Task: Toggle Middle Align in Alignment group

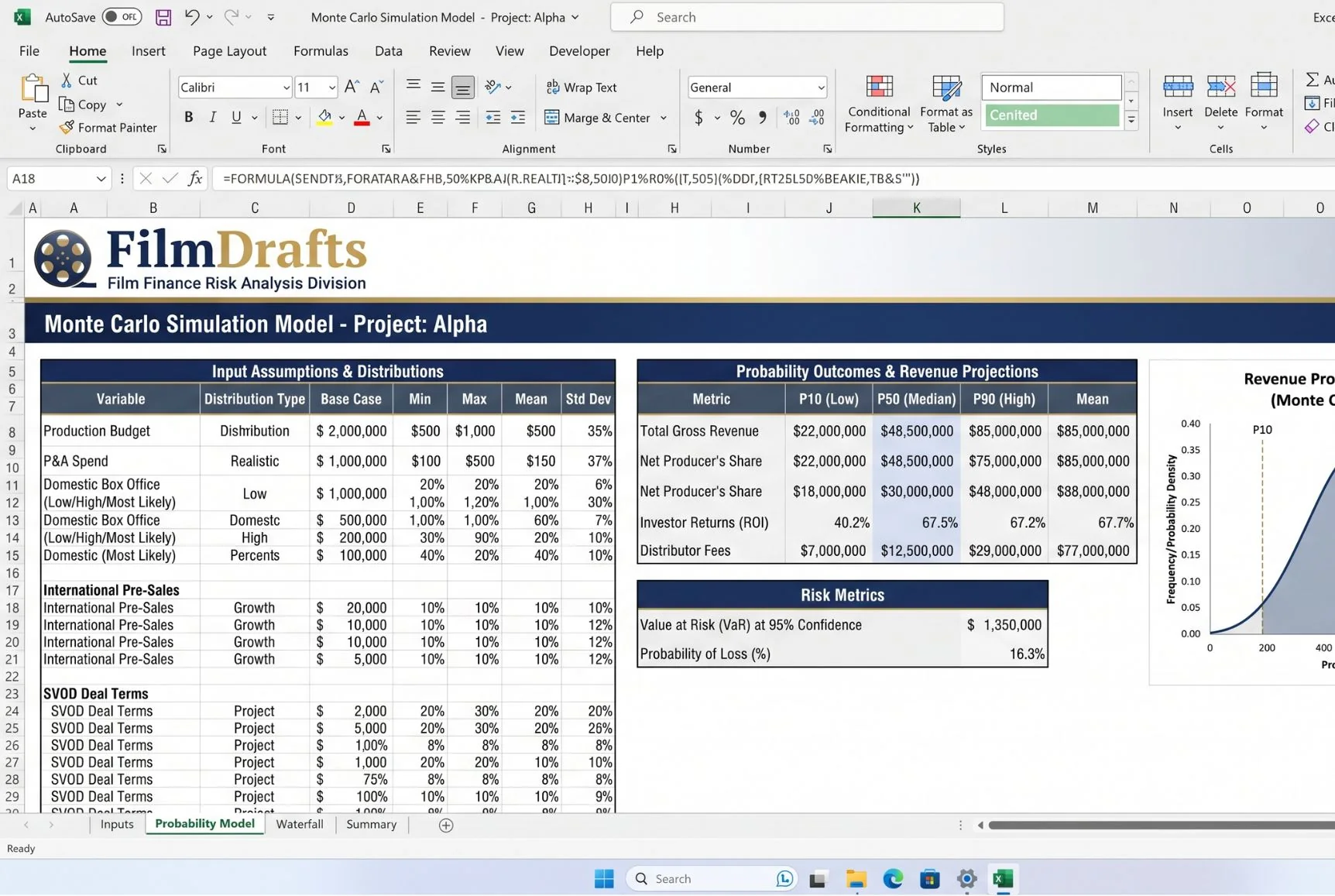Action: click(438, 87)
